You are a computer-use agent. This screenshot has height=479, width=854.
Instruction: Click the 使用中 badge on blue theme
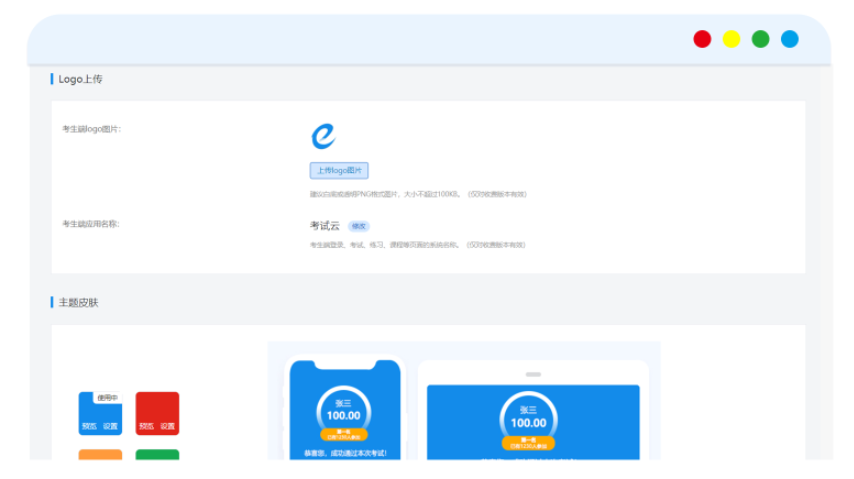(107, 397)
